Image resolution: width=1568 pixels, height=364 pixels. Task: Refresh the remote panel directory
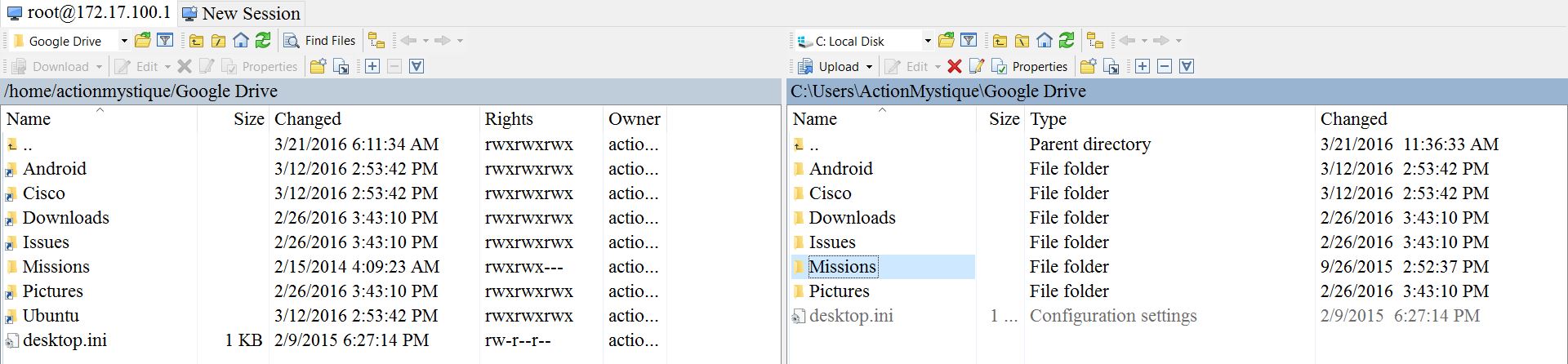tap(262, 40)
